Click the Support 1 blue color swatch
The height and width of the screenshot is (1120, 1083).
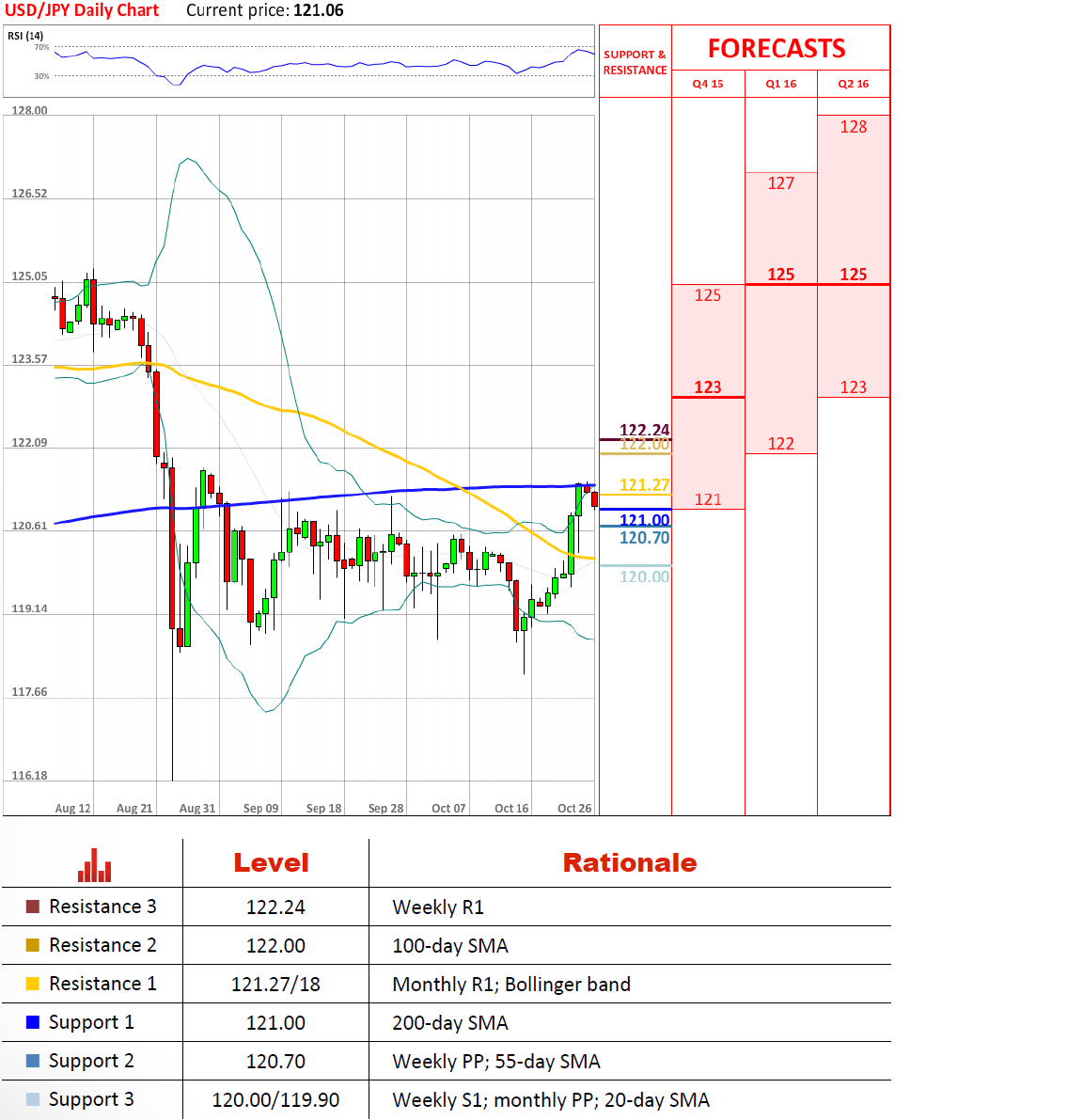coord(33,1022)
